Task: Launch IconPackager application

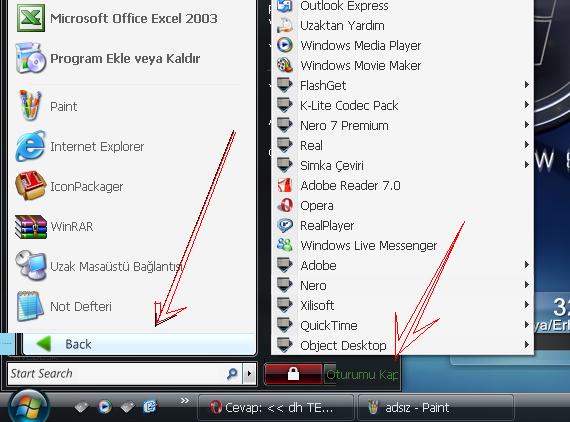Action: click(x=131, y=186)
